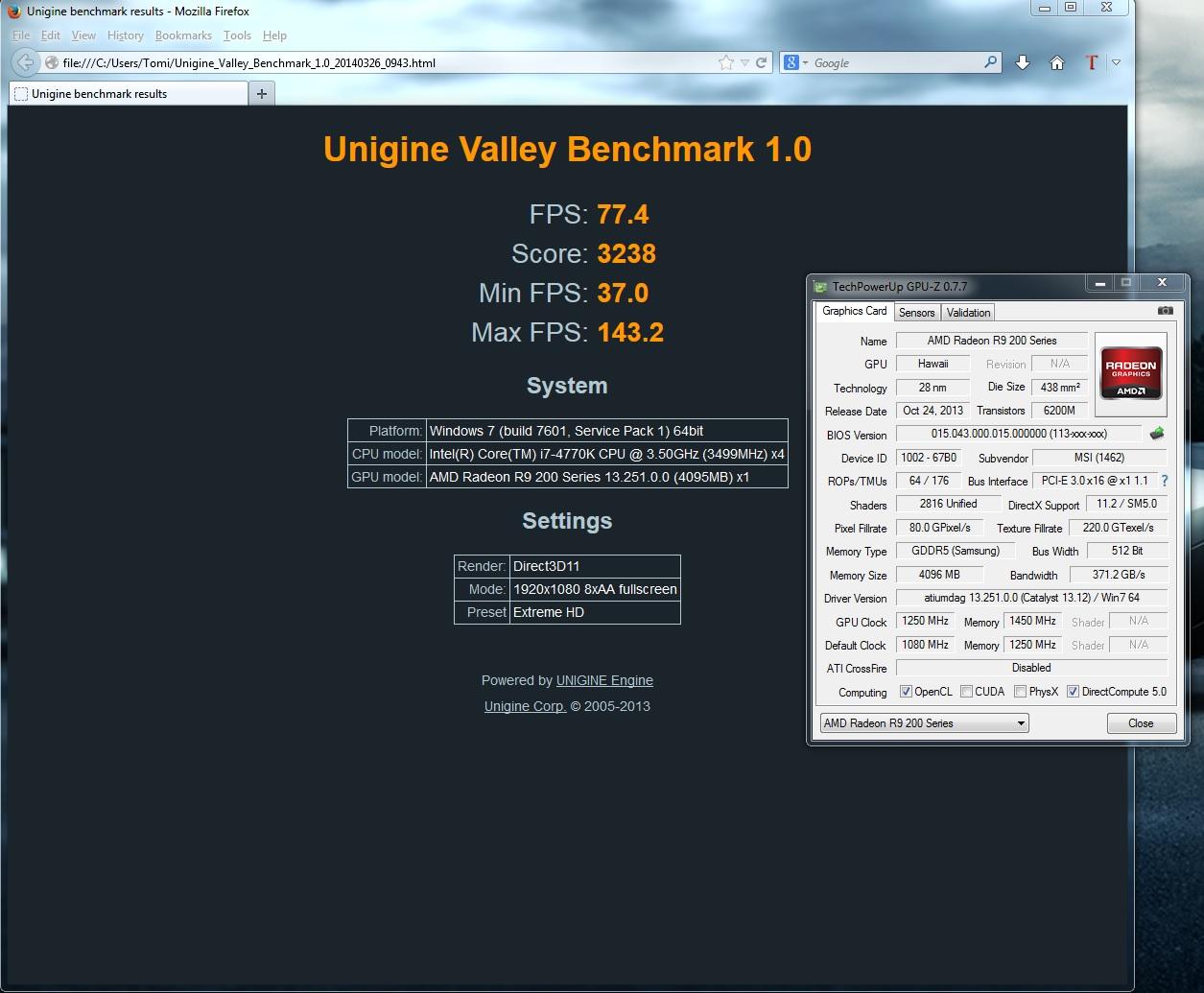Select GPU-Z Graphics Card tab
1204x993 pixels.
pos(855,311)
